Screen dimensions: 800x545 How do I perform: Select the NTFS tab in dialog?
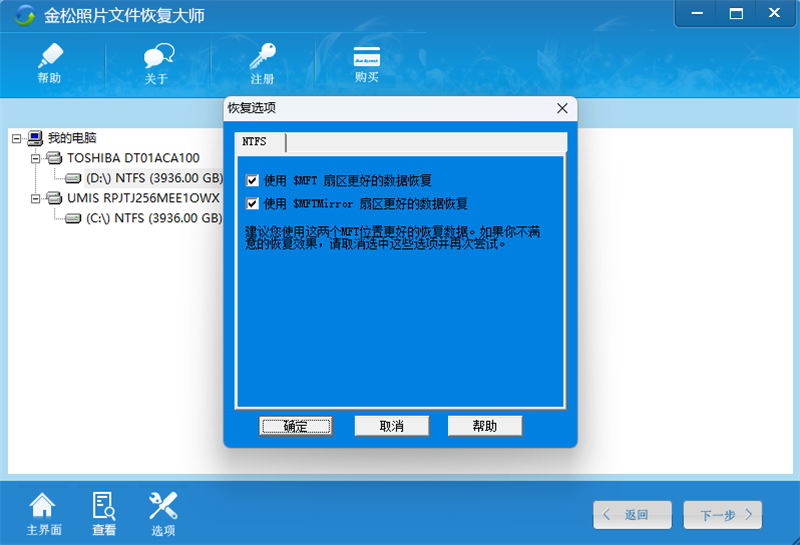tap(260, 142)
